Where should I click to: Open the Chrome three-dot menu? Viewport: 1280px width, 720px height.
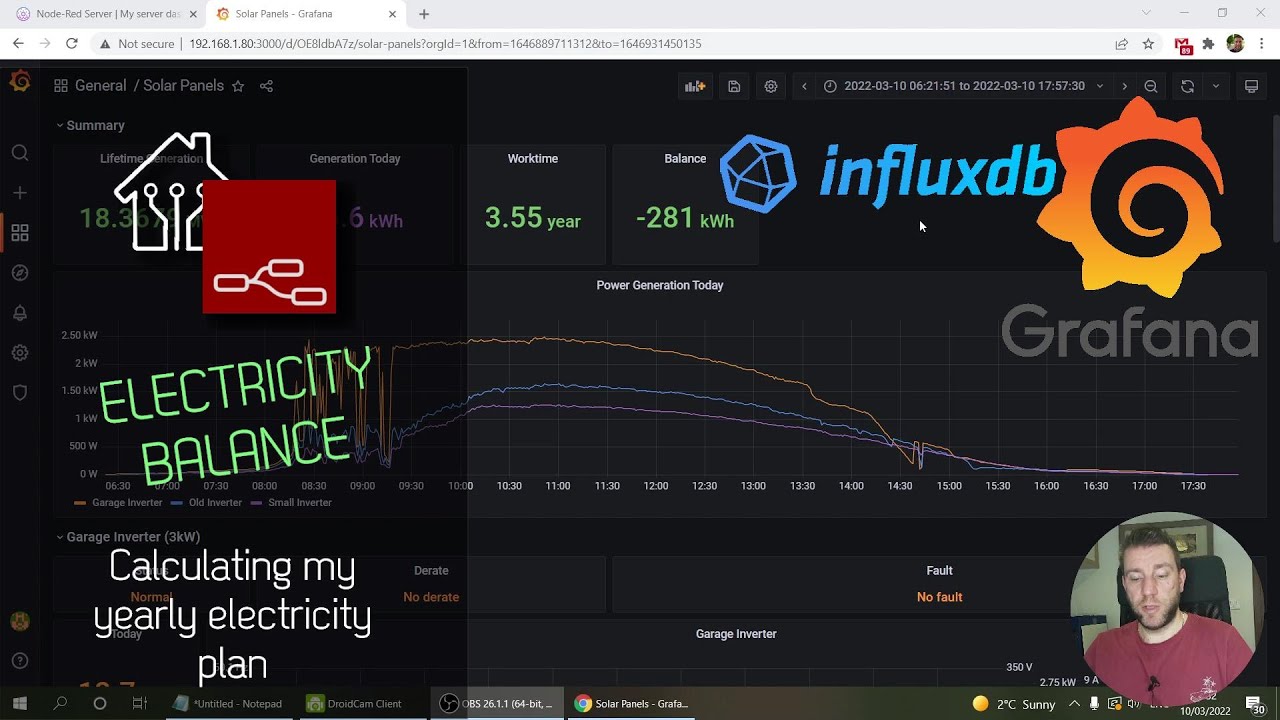pos(1262,44)
